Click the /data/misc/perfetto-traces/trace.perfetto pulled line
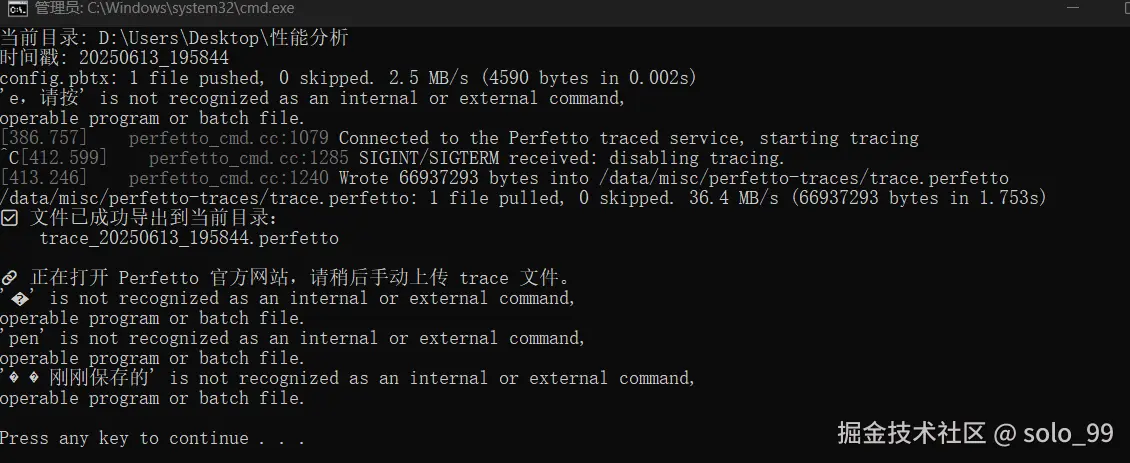1130x463 pixels. (523, 198)
